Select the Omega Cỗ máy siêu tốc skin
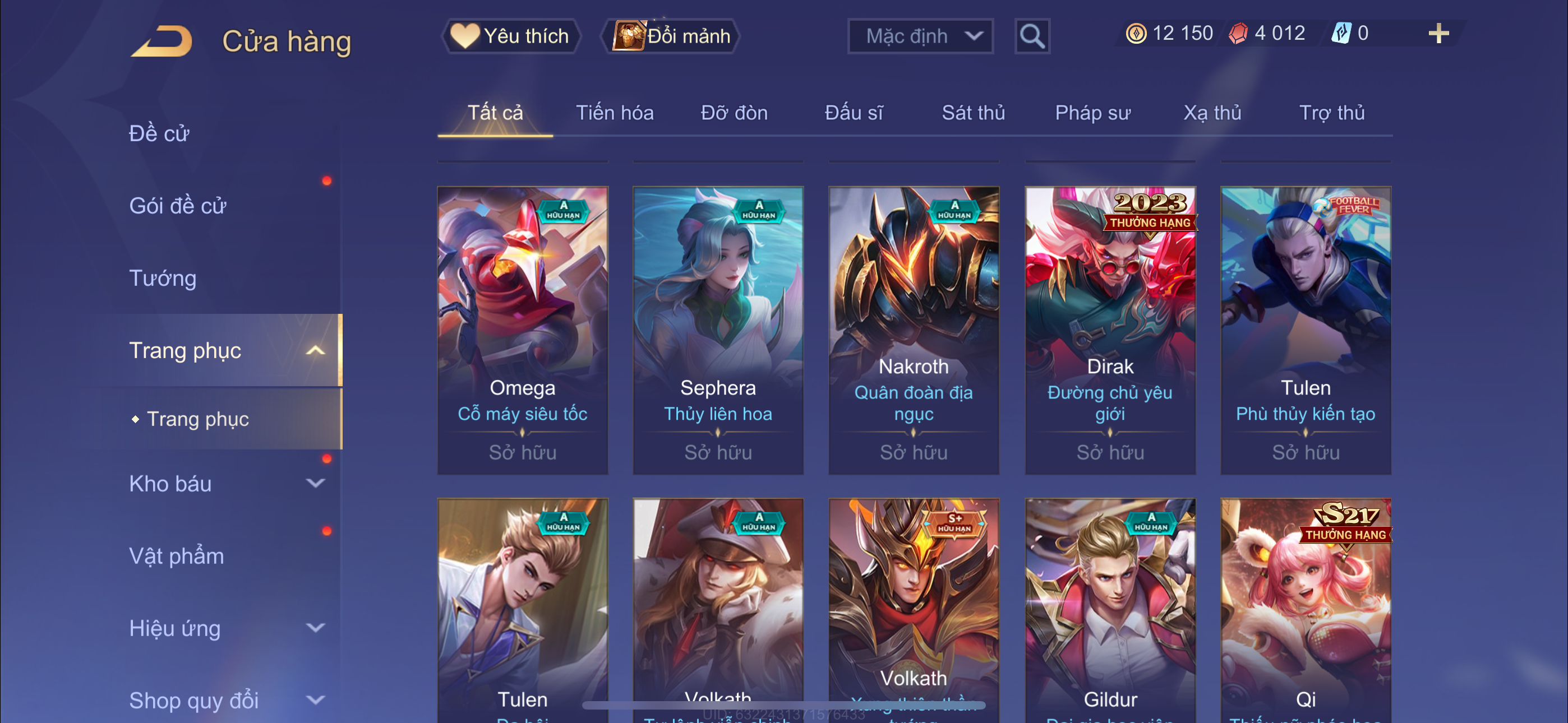This screenshot has height=723, width=1568. (x=522, y=331)
